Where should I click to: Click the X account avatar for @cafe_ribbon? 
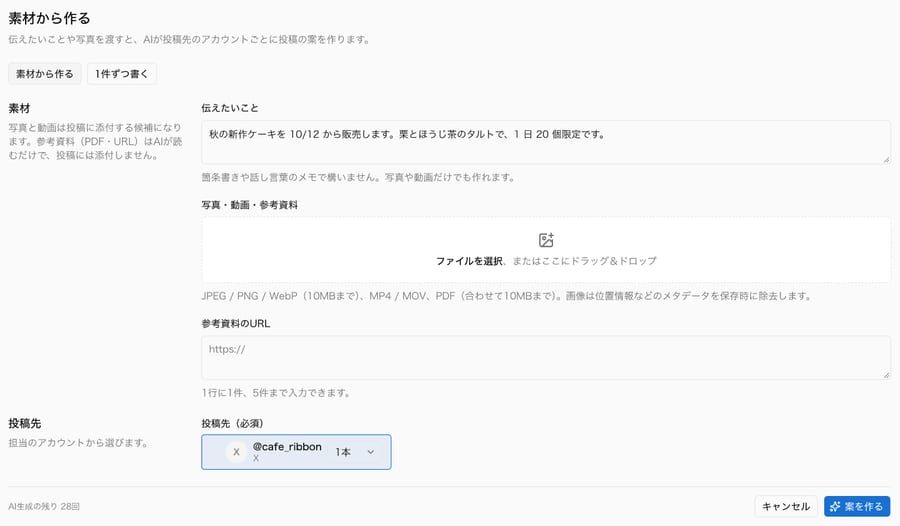click(x=236, y=452)
